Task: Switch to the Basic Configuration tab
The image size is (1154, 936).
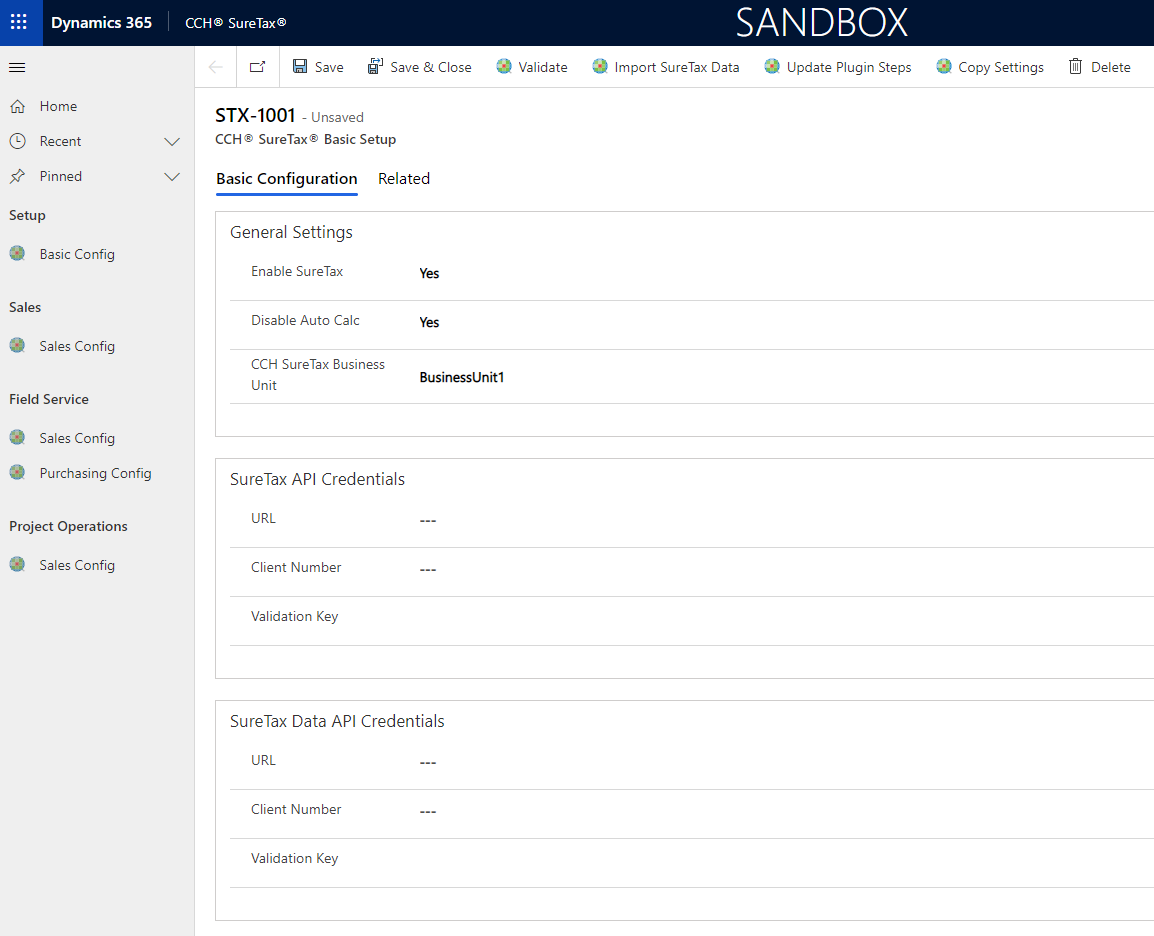Action: coord(287,179)
